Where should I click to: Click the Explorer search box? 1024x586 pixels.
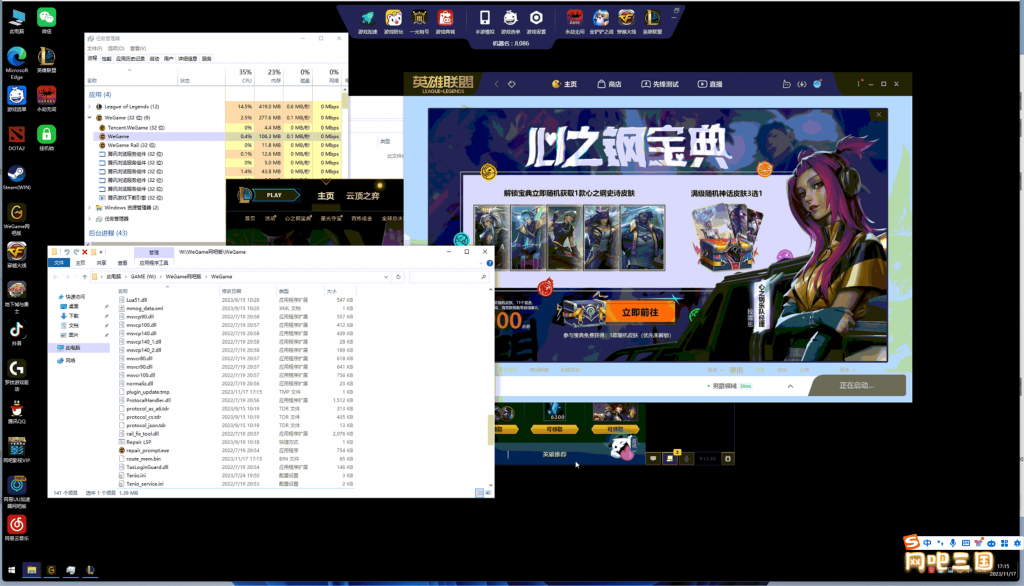click(448, 277)
